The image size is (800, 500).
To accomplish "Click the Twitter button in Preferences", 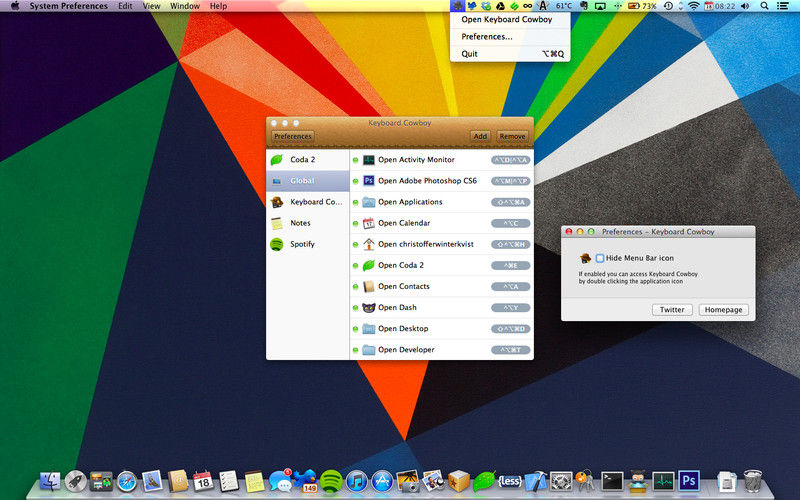I will pos(672,310).
